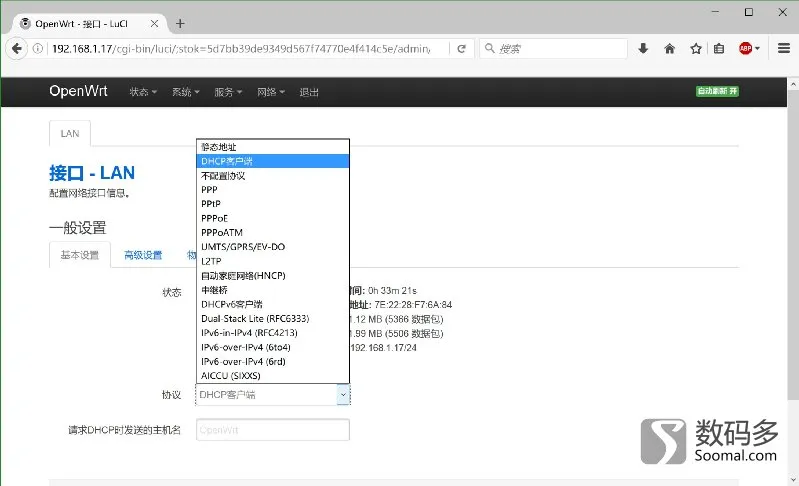This screenshot has width=799, height=486.
Task: Click the scrollbar up arrow
Action: (793, 84)
